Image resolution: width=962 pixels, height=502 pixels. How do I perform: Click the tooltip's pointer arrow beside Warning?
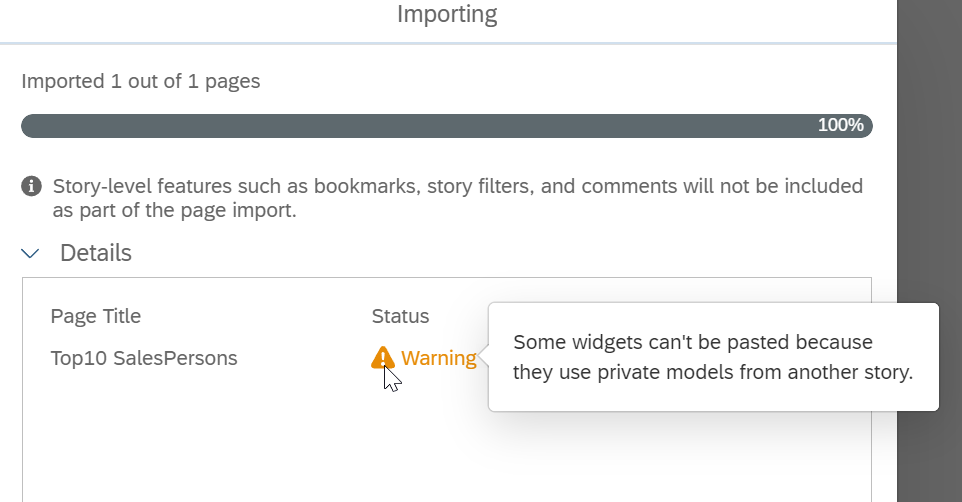coord(483,356)
